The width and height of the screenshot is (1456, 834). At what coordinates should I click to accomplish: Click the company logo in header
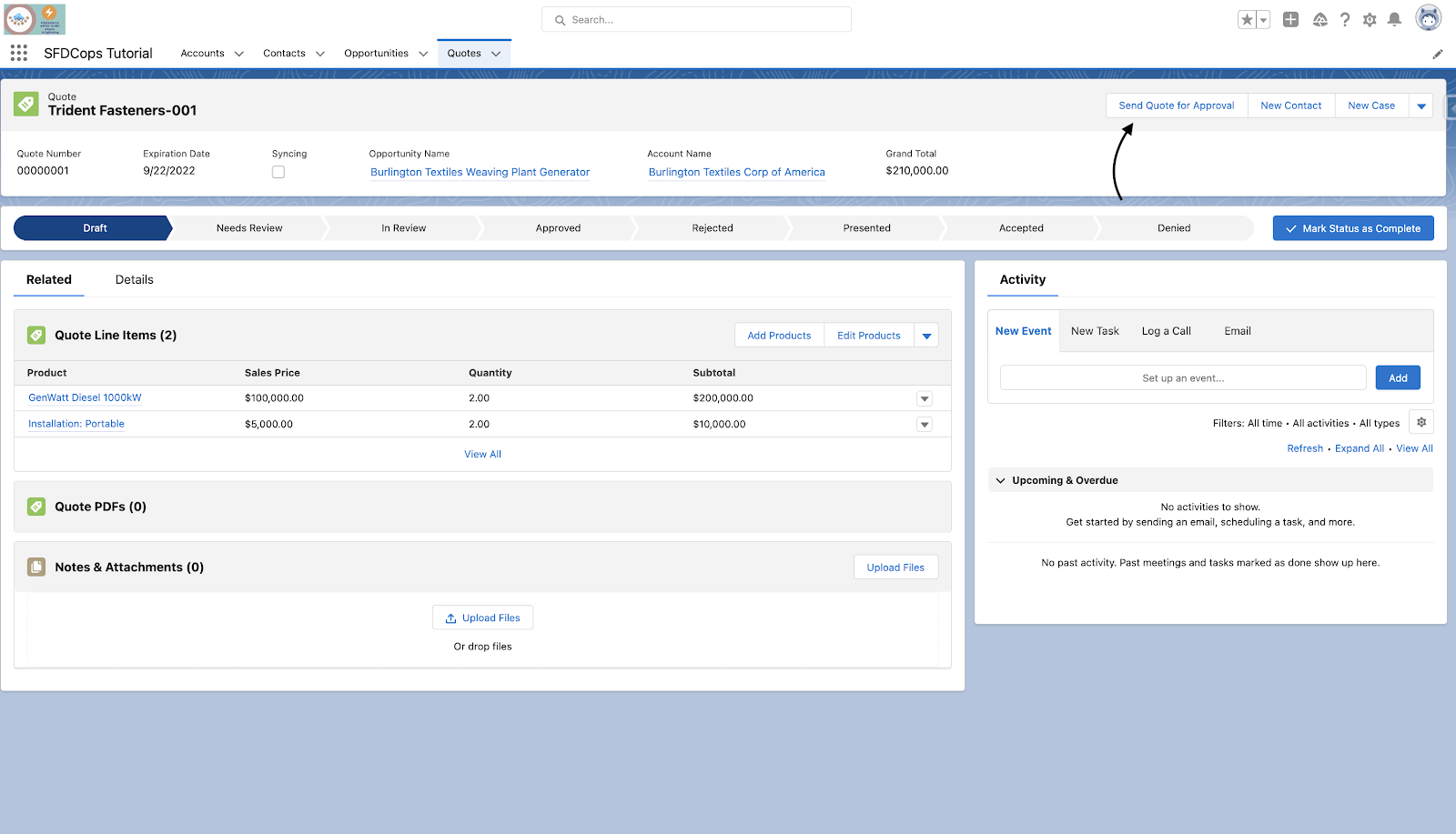point(35,19)
